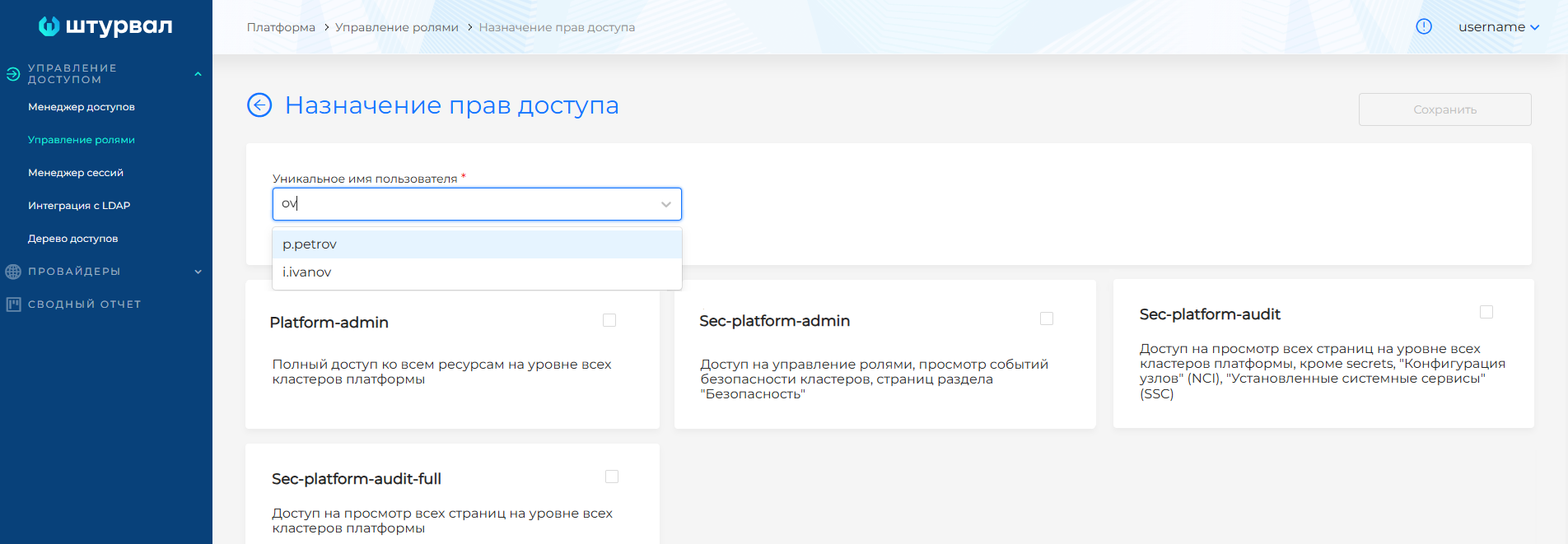The height and width of the screenshot is (544, 1568).
Task: Enable the Platform-admin role checkbox
Action: pyautogui.click(x=609, y=320)
